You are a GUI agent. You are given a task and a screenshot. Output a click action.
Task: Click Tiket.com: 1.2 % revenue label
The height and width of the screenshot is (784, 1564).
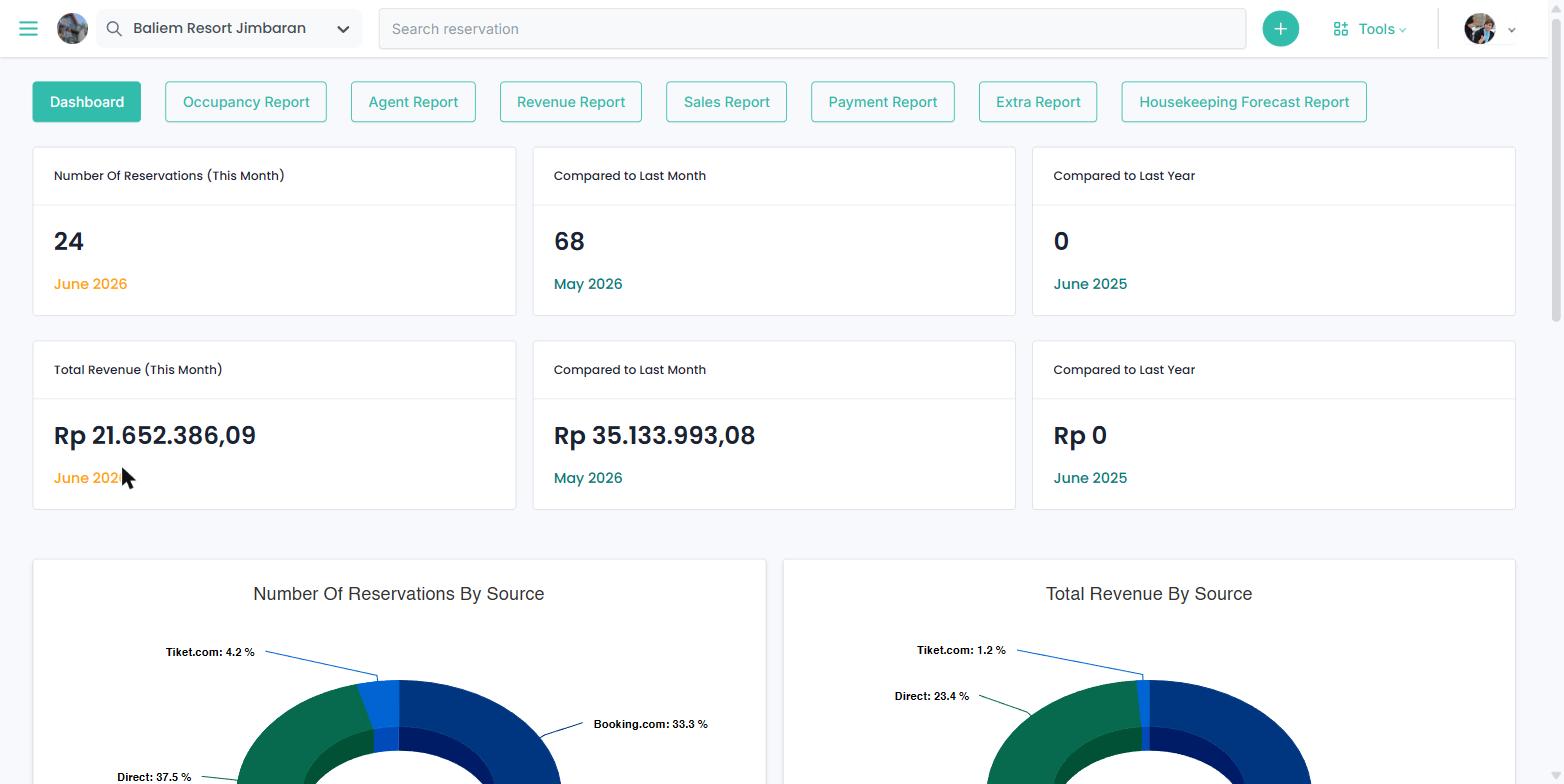coord(961,650)
